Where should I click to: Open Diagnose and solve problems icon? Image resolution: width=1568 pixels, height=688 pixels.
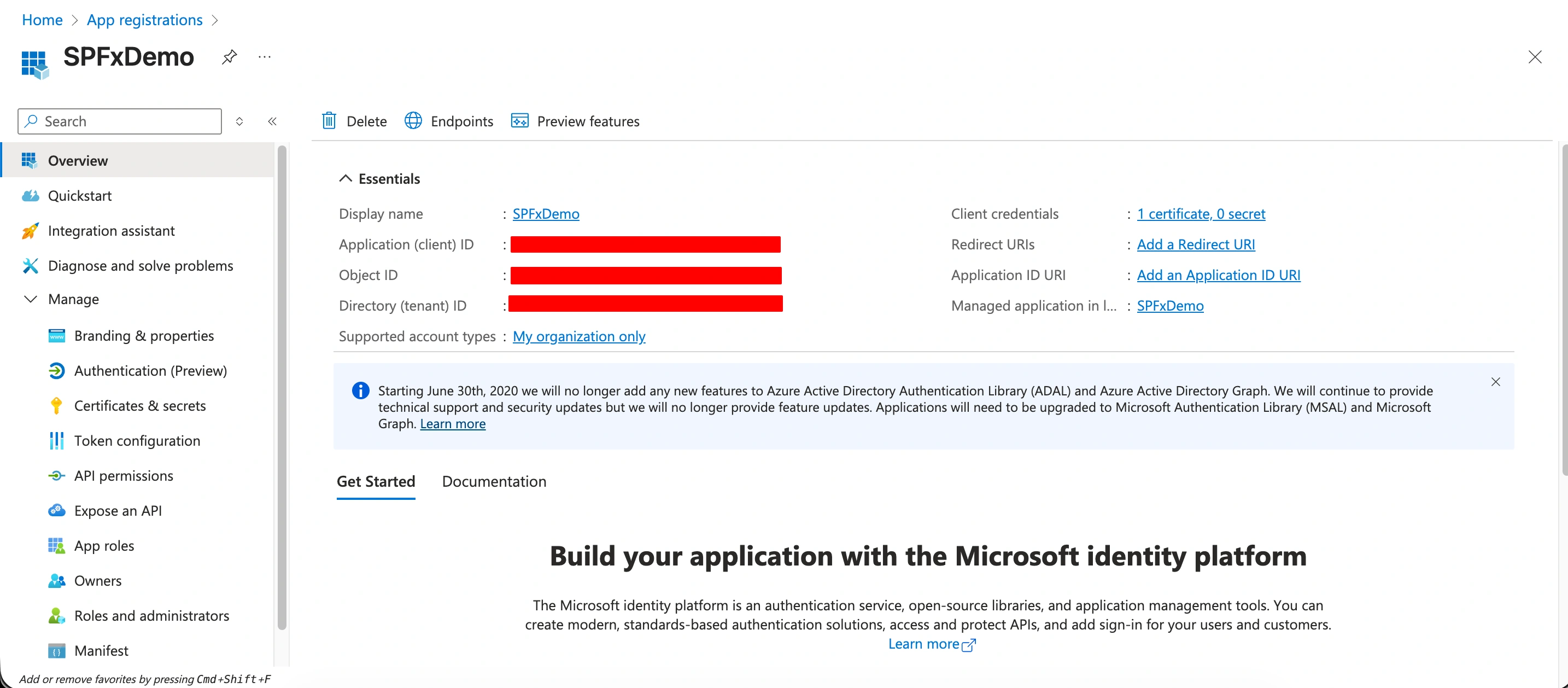(30, 265)
